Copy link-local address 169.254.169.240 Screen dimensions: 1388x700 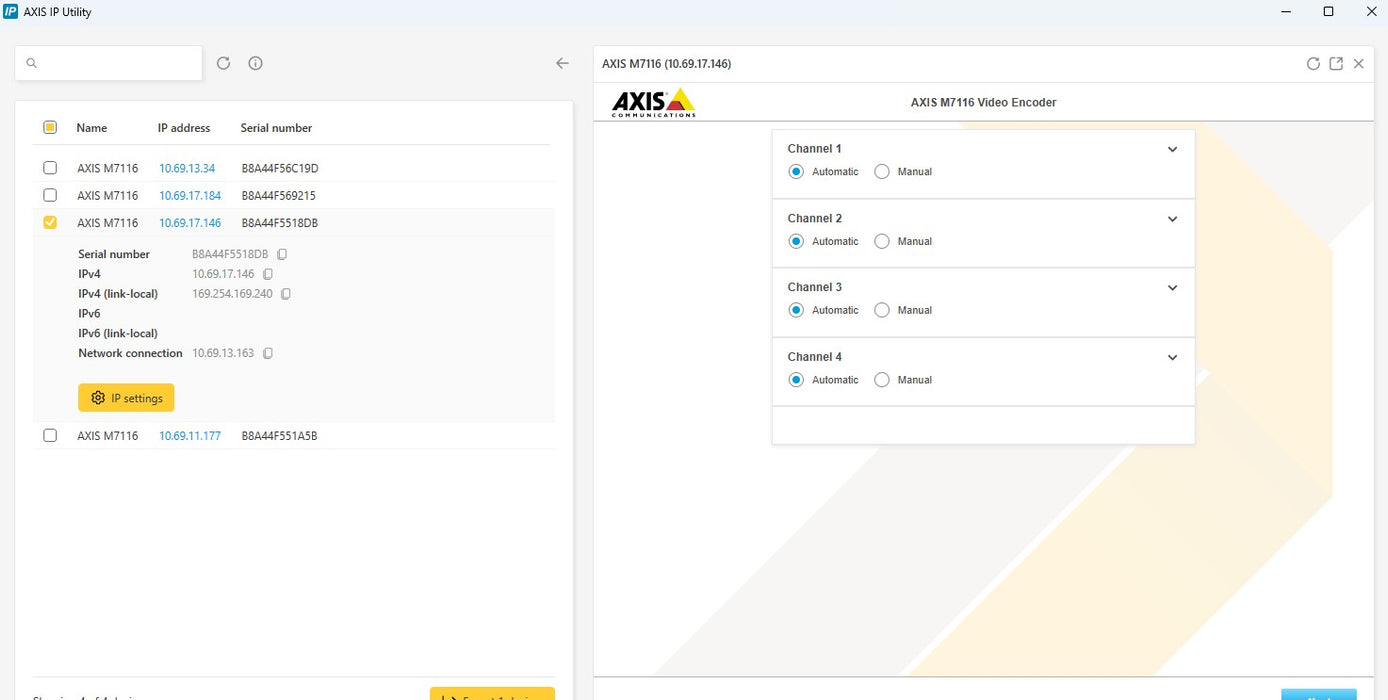(286, 294)
